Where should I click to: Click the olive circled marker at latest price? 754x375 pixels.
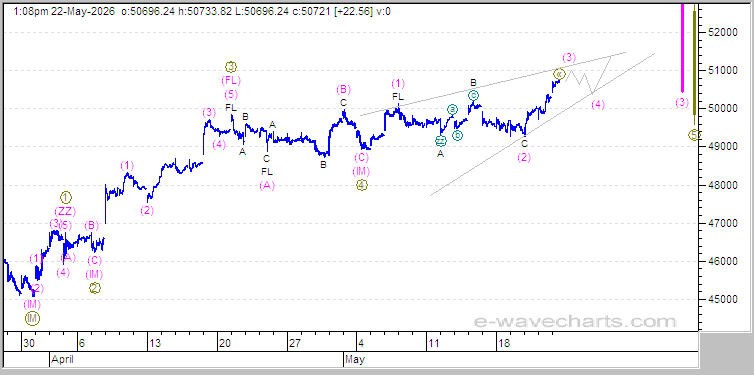tap(559, 74)
